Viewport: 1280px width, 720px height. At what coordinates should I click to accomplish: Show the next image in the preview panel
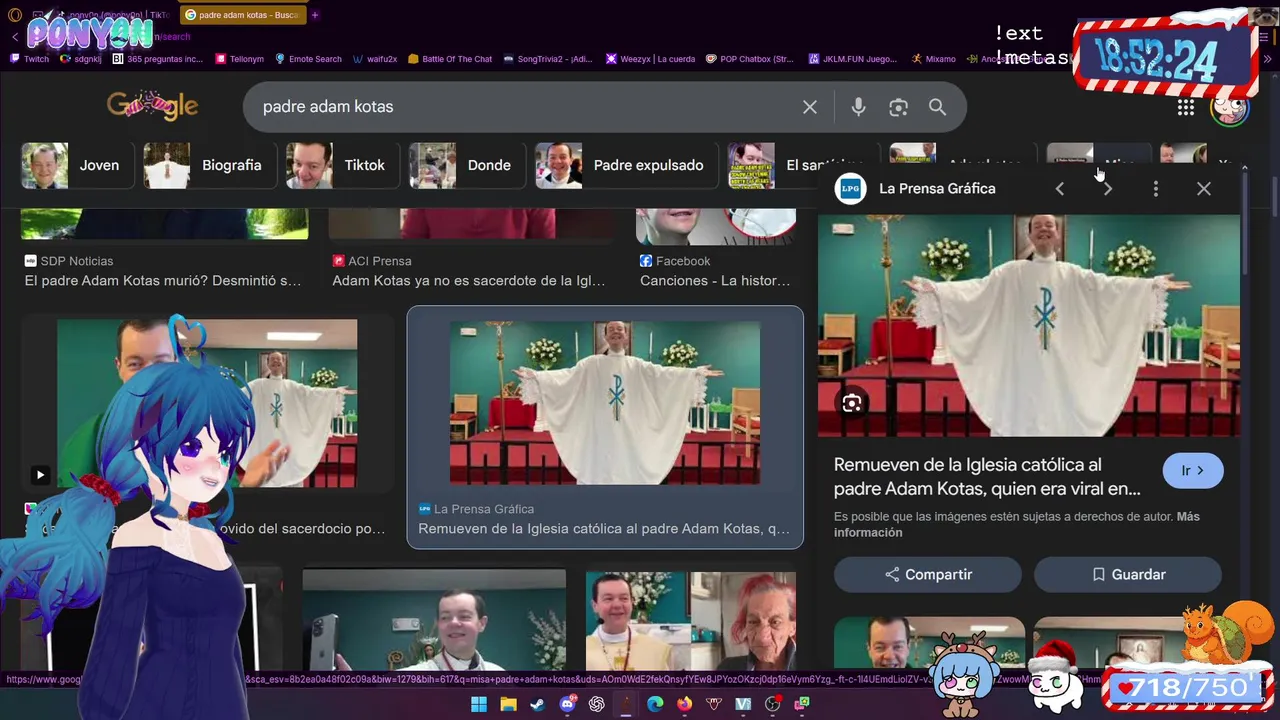tap(1107, 188)
